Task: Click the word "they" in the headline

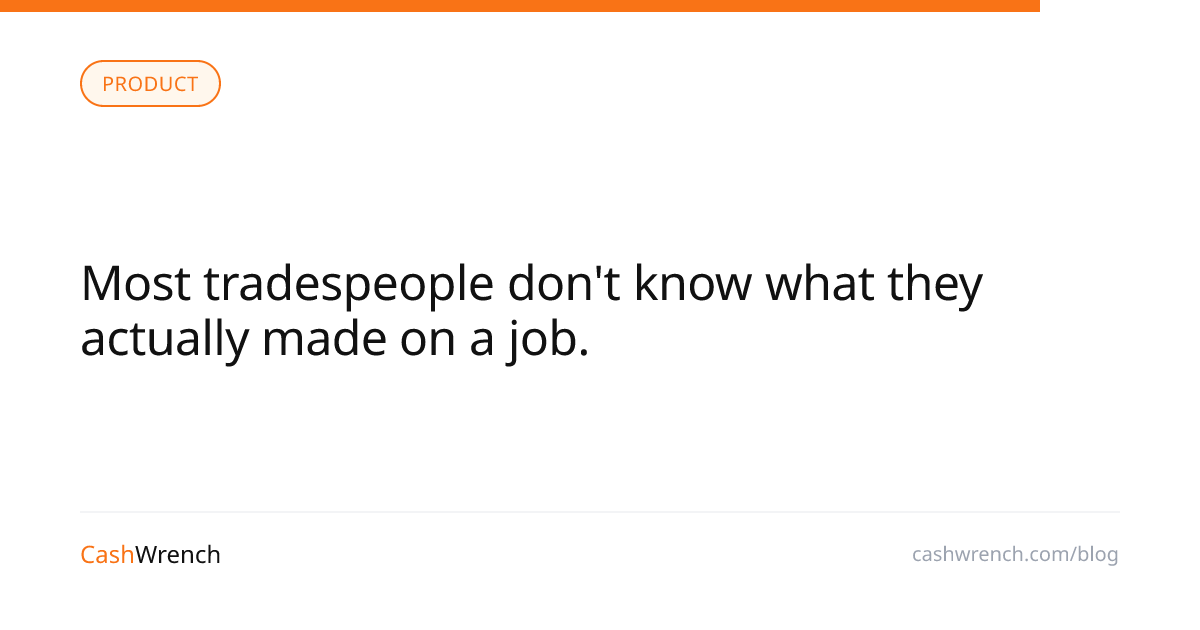Action: click(x=935, y=285)
